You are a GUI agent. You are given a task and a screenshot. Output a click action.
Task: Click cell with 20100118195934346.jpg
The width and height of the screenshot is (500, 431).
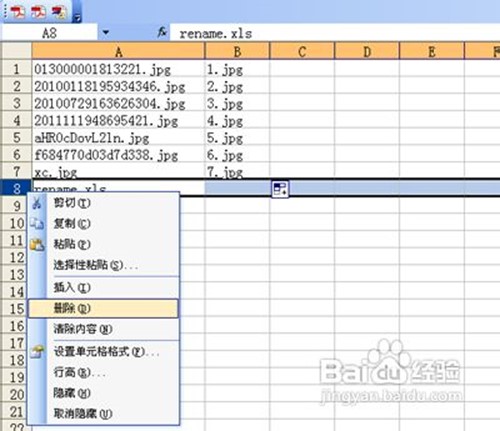(x=118, y=86)
